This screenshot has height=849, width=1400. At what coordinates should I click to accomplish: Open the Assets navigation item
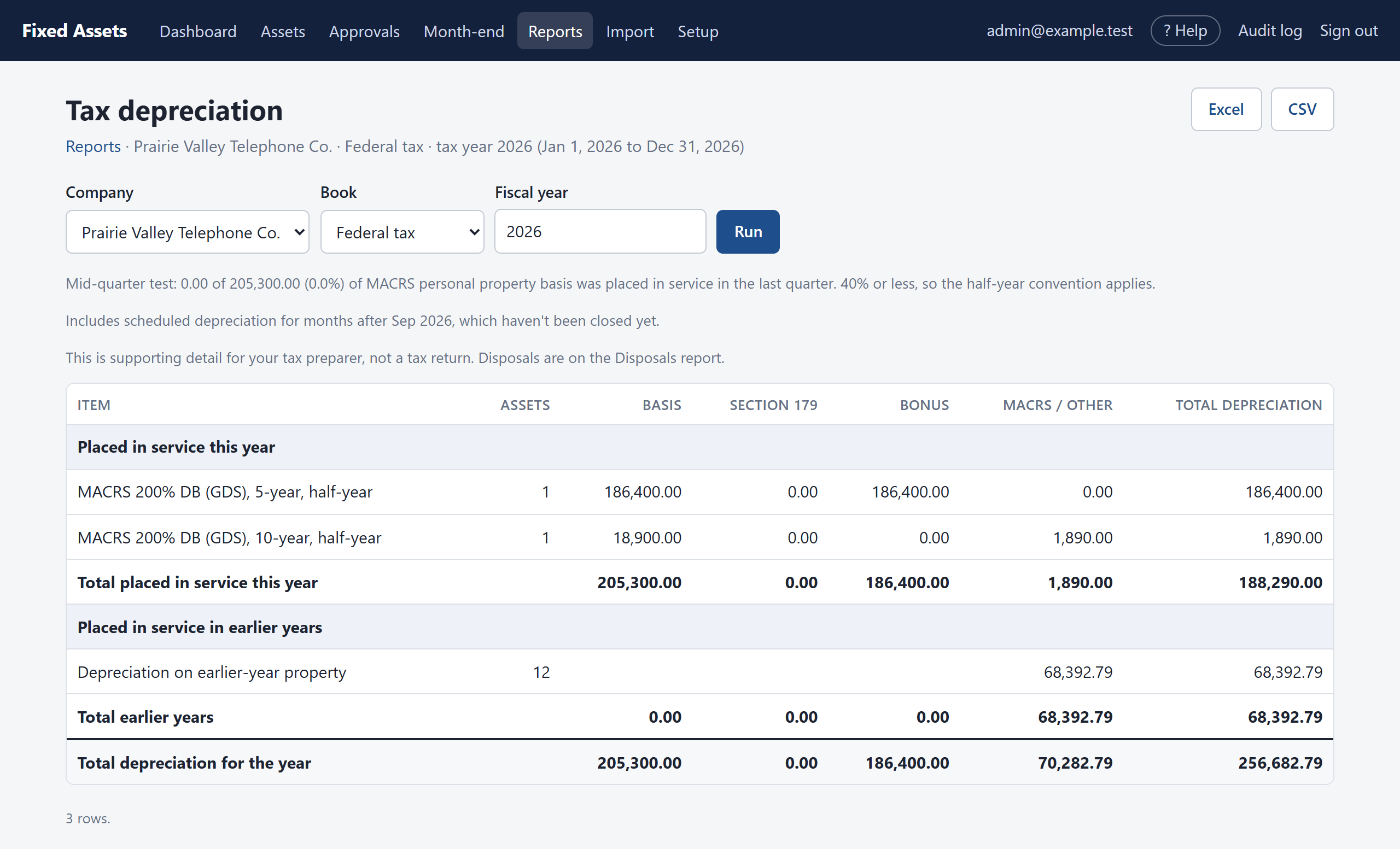[282, 31]
